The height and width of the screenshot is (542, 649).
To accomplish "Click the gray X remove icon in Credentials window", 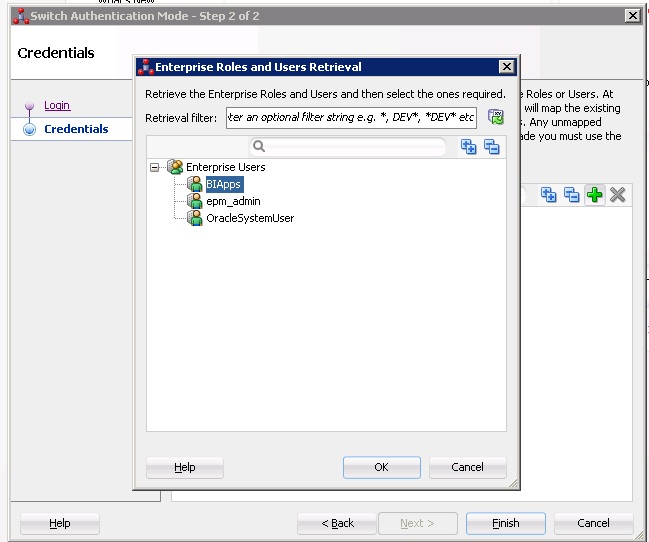I will (618, 195).
